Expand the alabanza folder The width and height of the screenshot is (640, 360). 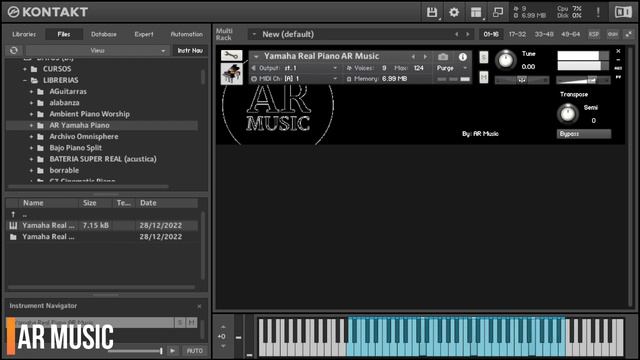[x=31, y=103]
